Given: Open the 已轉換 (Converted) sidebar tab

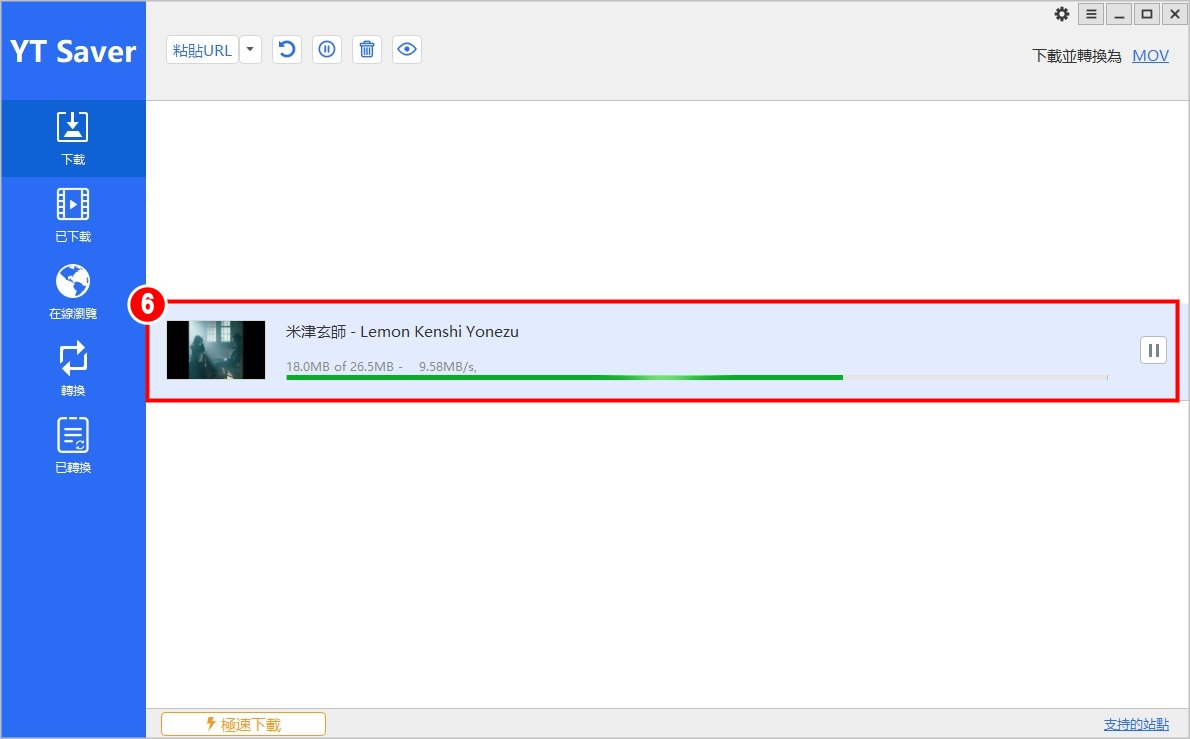Looking at the screenshot, I should 73,446.
